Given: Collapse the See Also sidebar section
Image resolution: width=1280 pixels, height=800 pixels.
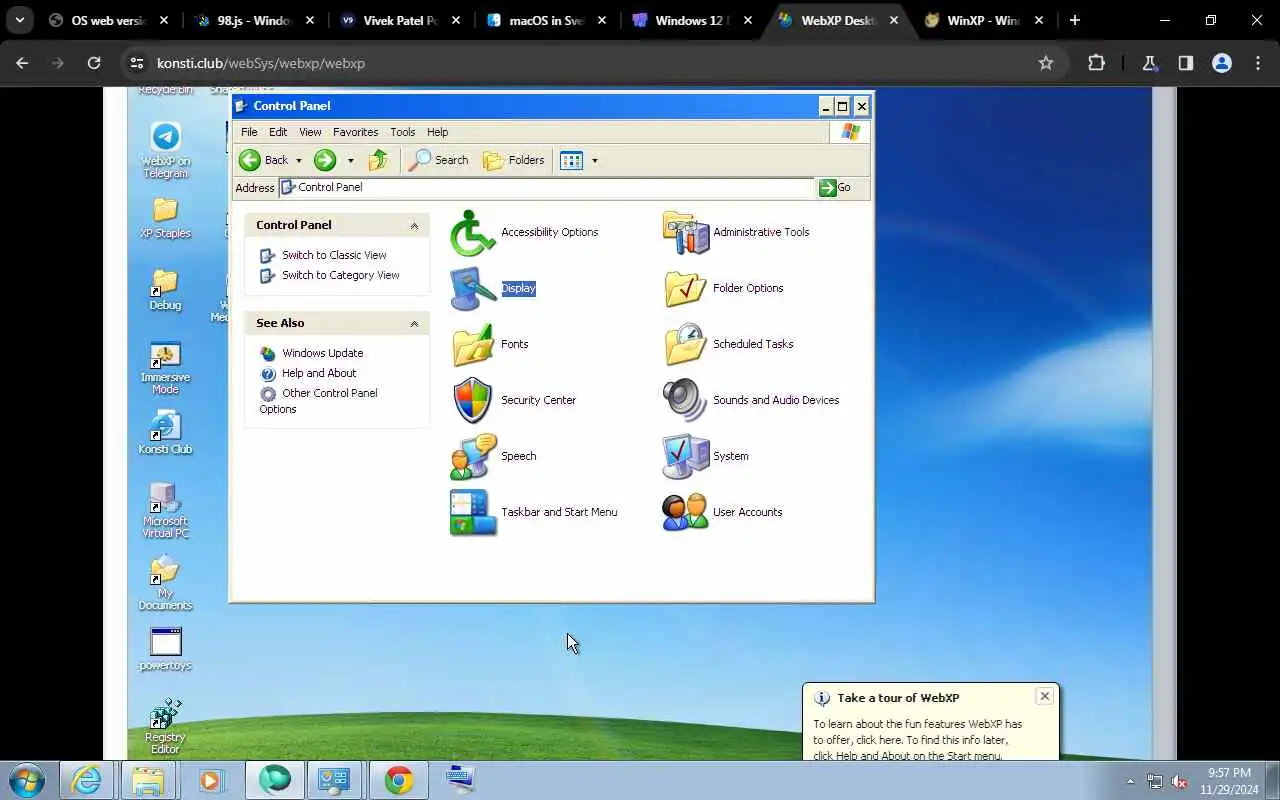Looking at the screenshot, I should coord(414,324).
